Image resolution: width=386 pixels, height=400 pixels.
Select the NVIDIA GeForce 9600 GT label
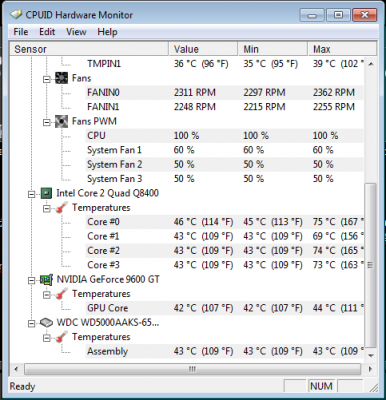(108, 279)
